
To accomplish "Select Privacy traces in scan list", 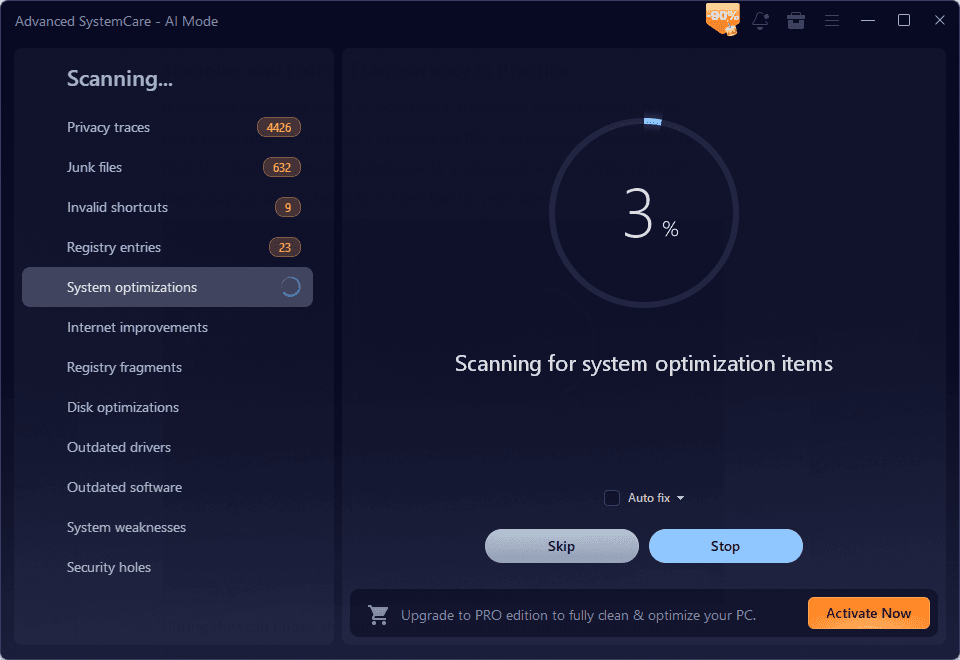I will click(167, 127).
